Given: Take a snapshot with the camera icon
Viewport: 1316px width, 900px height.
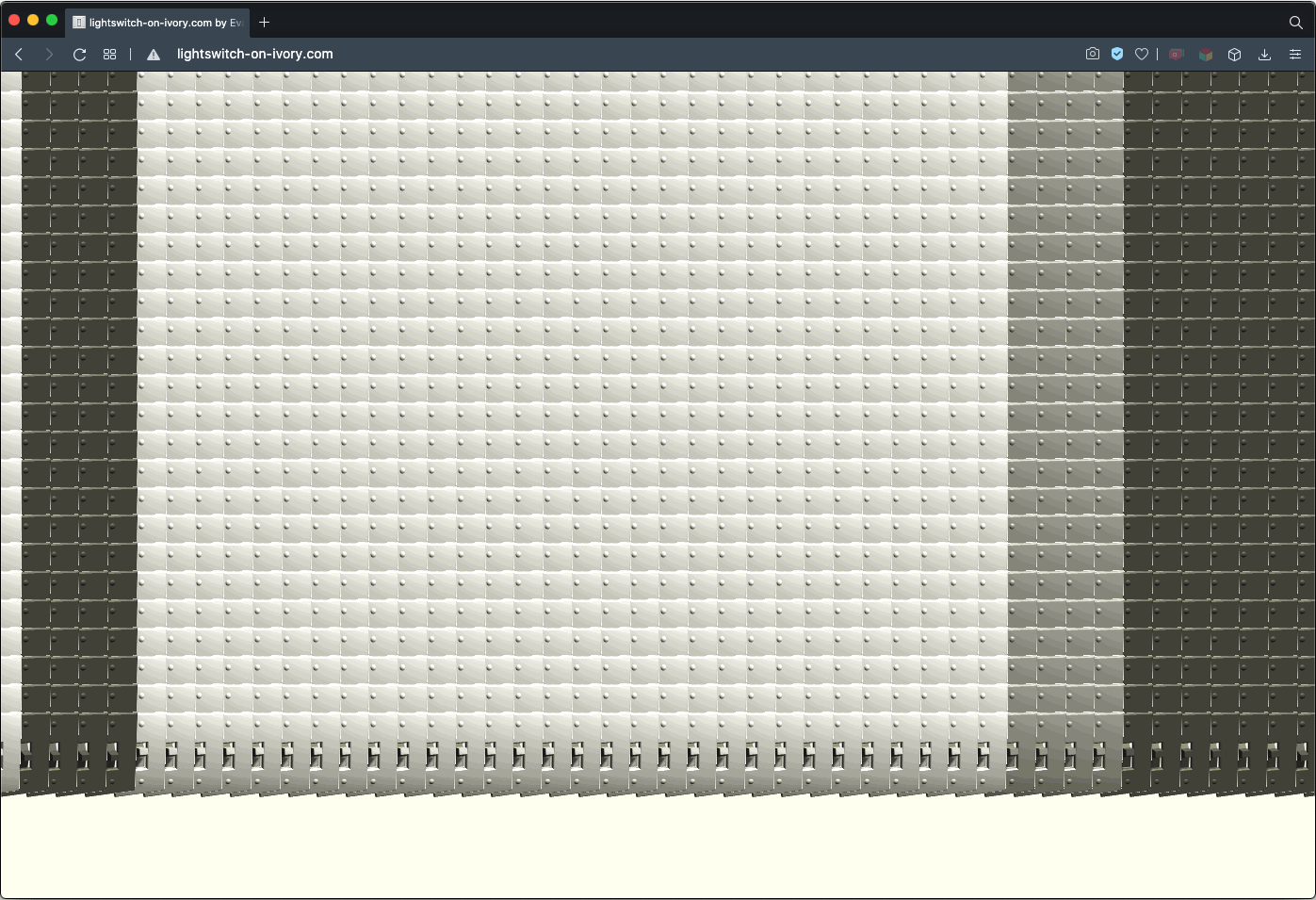Looking at the screenshot, I should click(1093, 54).
